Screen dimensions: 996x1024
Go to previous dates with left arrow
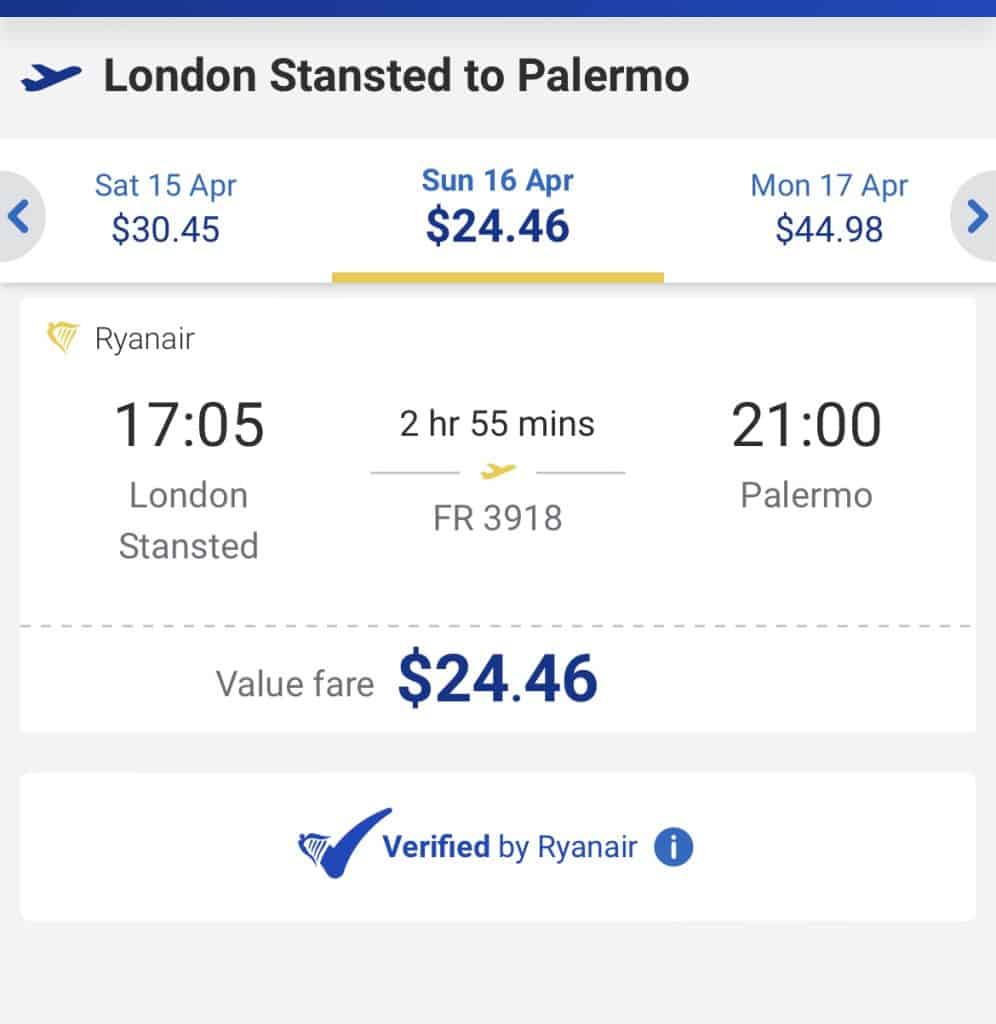[18, 216]
